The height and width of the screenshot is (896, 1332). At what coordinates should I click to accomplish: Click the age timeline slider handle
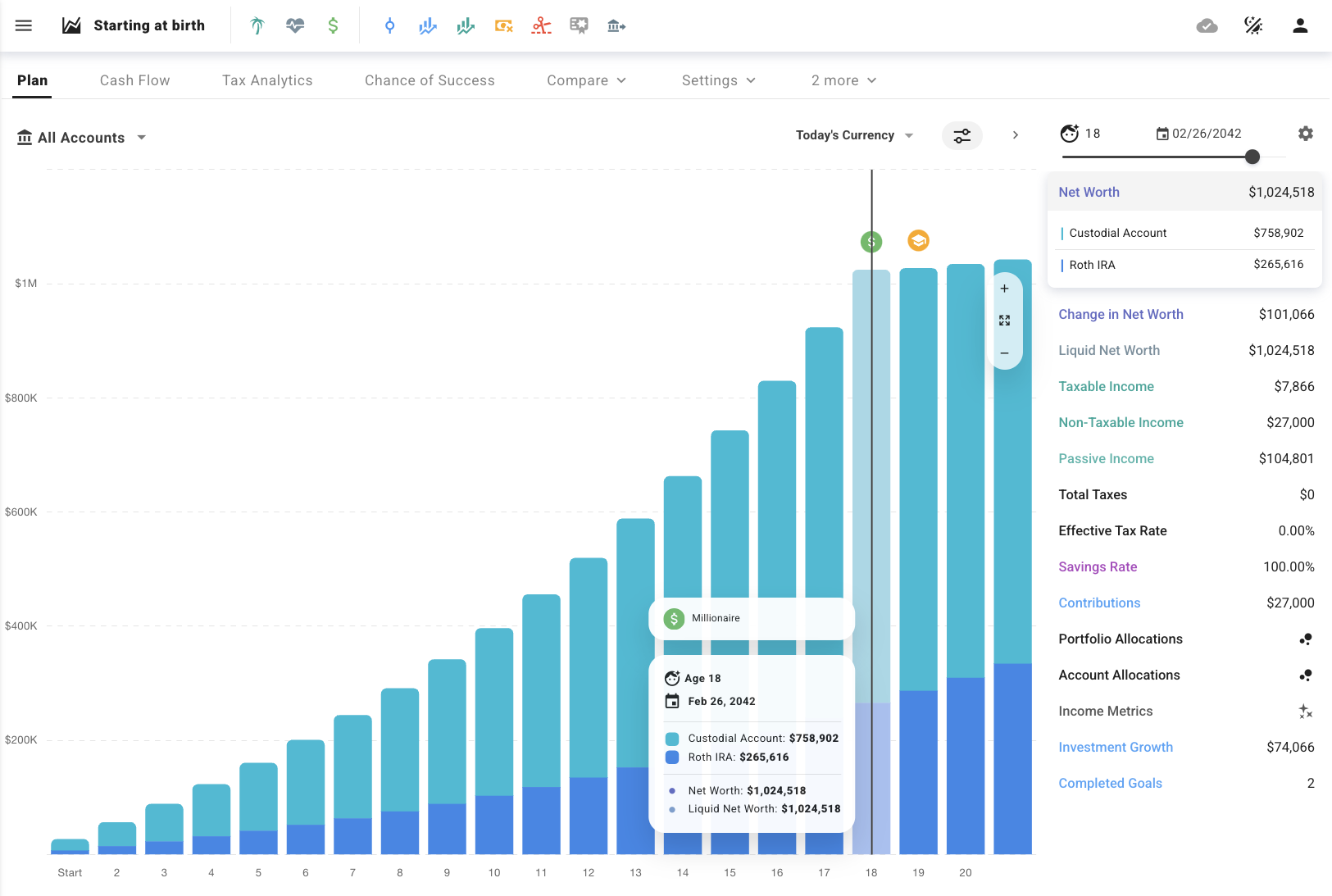click(x=1252, y=157)
